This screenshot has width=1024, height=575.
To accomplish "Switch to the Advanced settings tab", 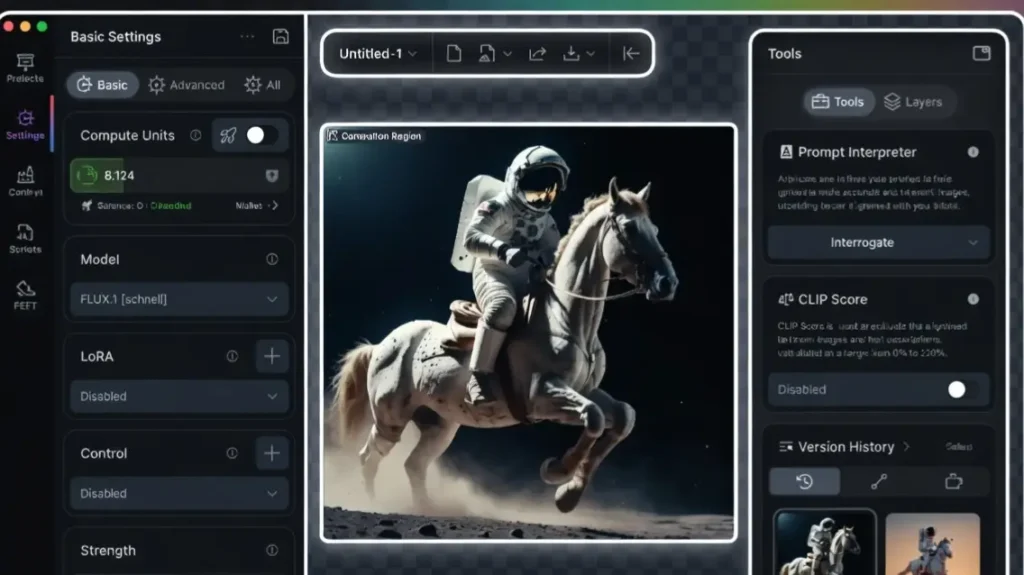I will [x=186, y=85].
